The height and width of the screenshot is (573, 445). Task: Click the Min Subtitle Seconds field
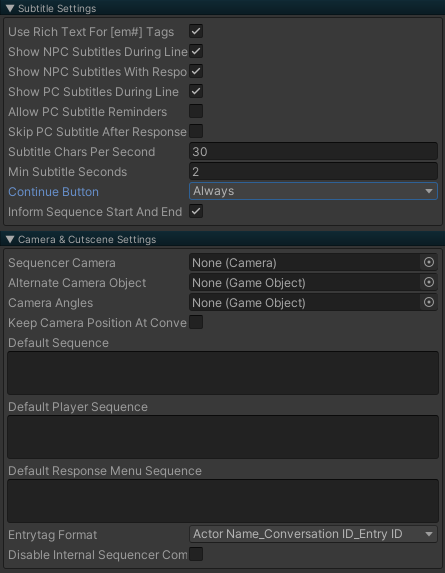click(x=313, y=171)
